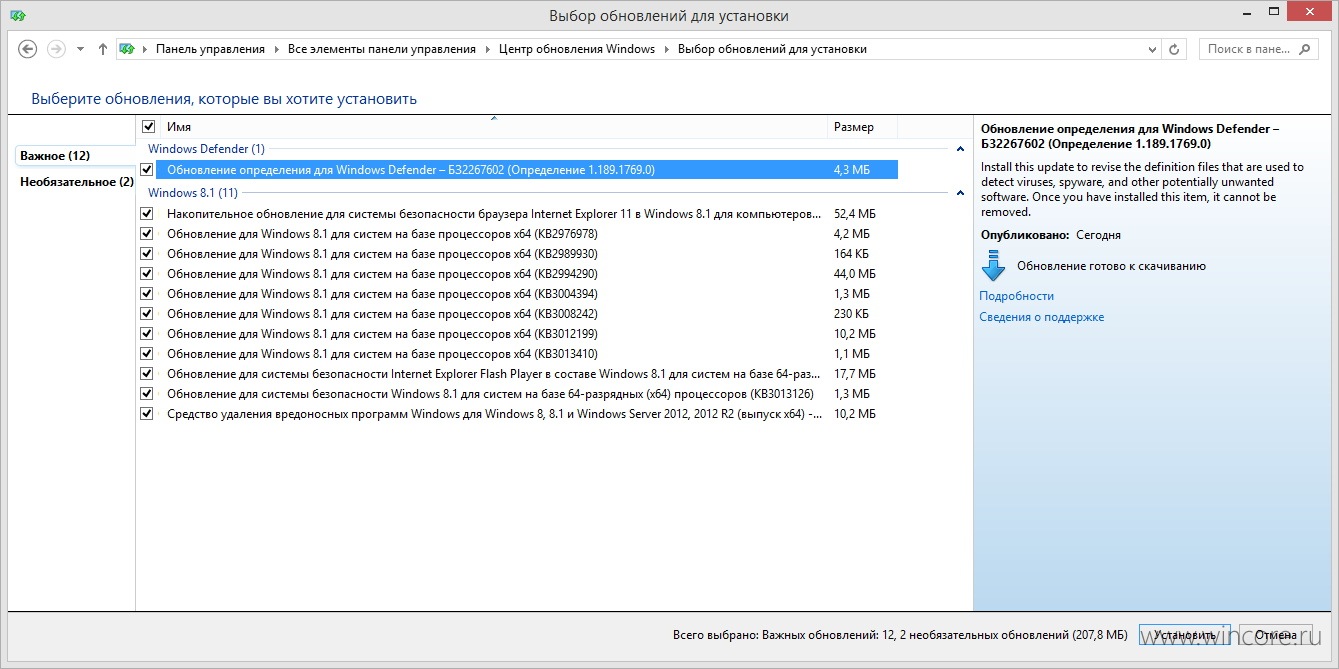Screen dimensions: 1339x669
Task: Collapse the Windows 8.1 (11) group
Action: (960, 193)
